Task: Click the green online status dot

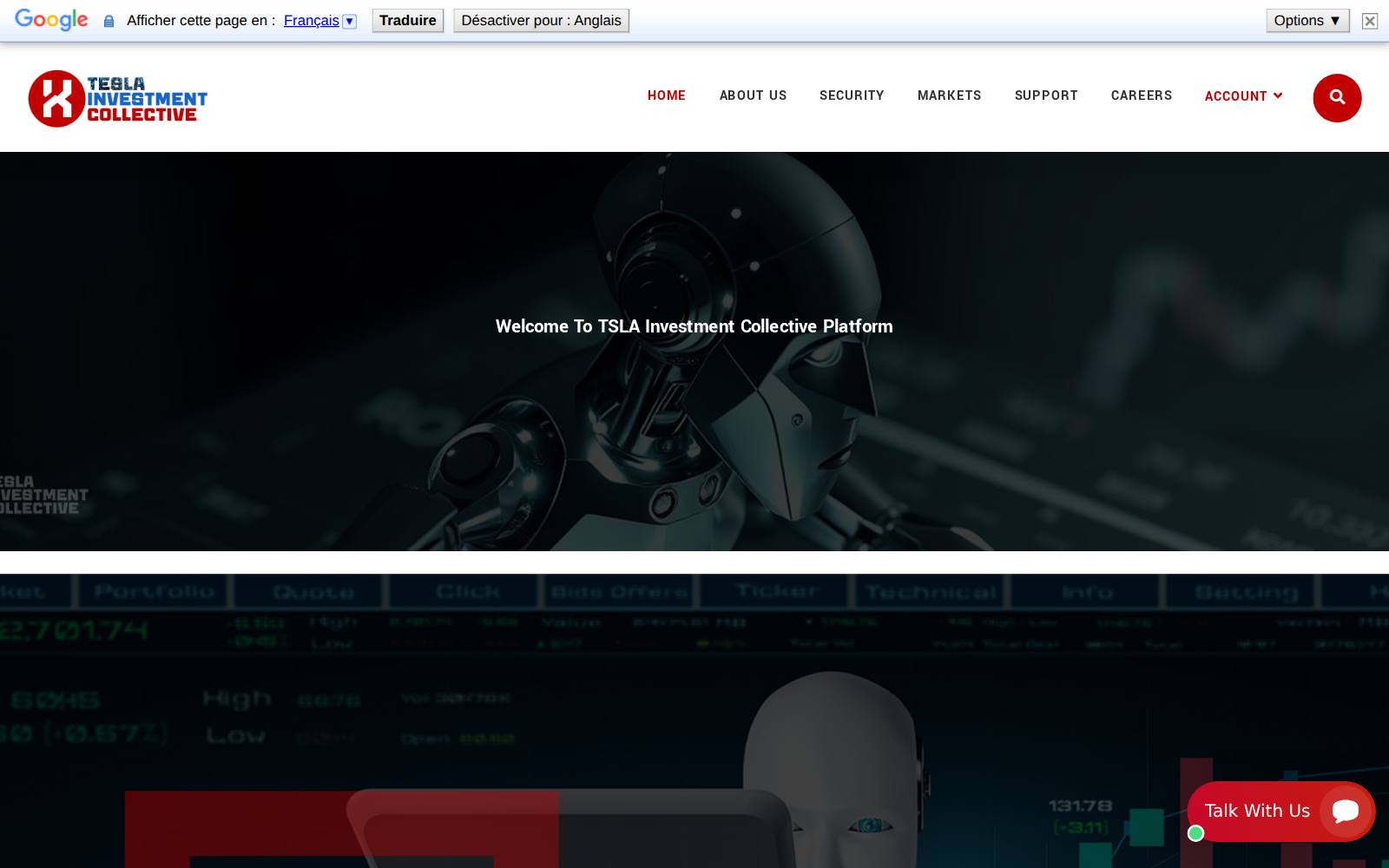Action: 1196,833
